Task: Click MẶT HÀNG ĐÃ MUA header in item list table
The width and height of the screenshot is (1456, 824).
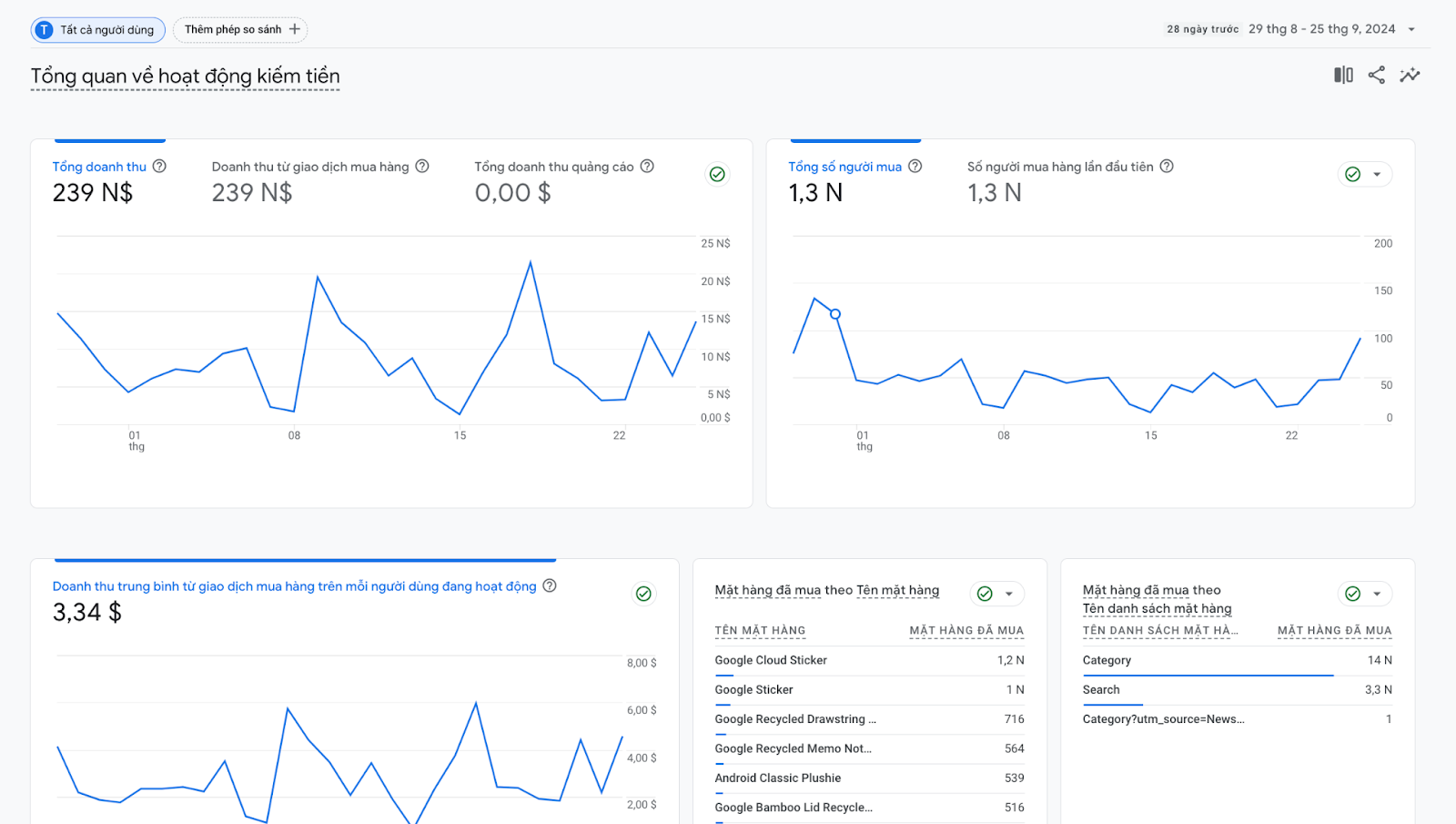Action: click(x=1334, y=630)
